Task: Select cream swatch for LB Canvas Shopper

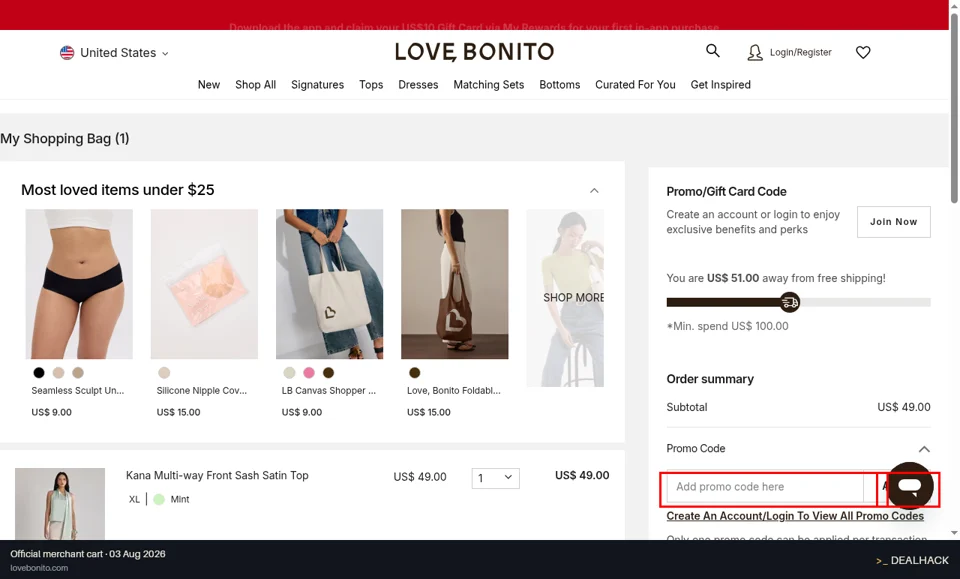Action: pyautogui.click(x=289, y=373)
